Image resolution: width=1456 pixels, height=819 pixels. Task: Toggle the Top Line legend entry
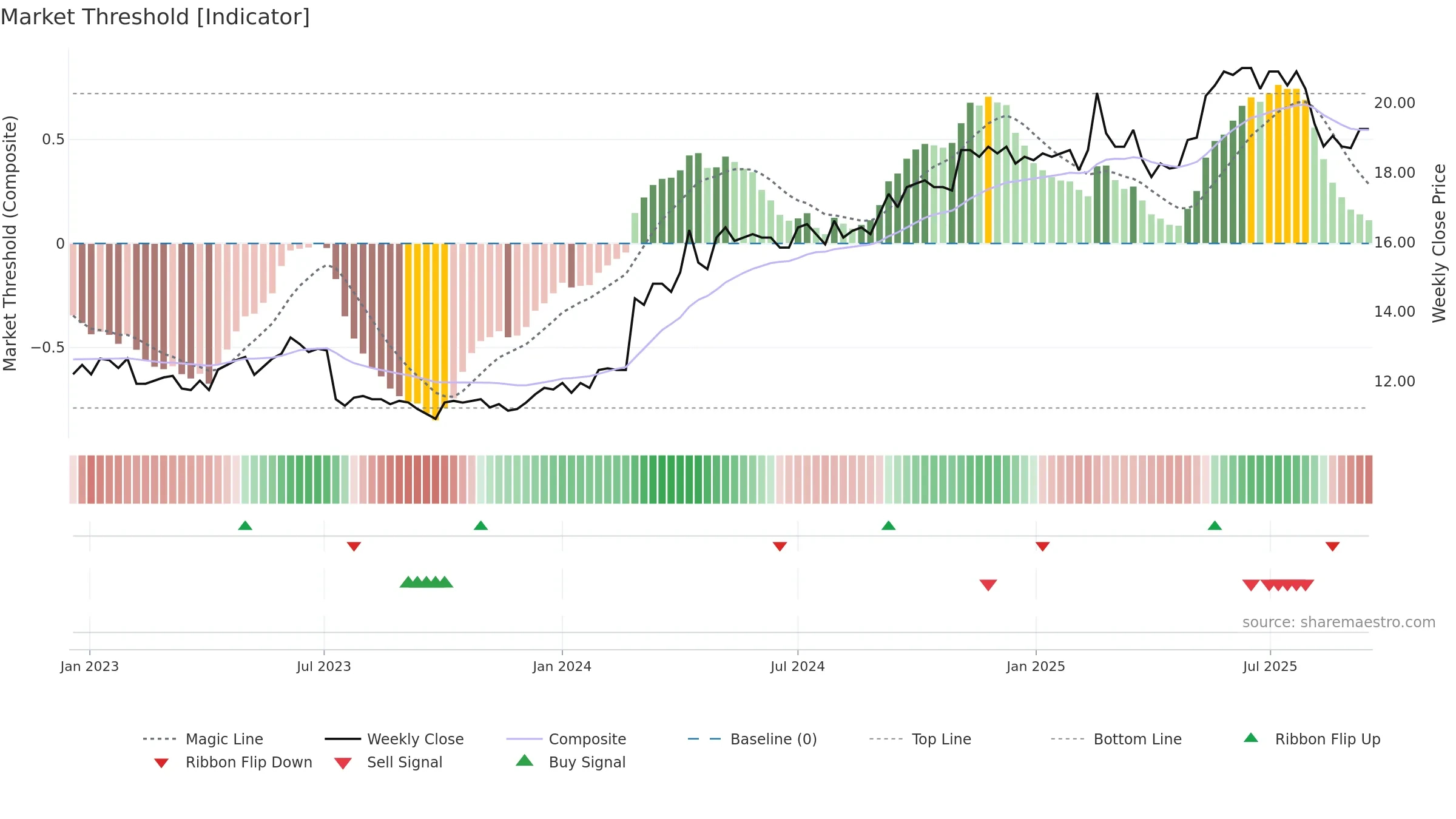click(x=920, y=739)
